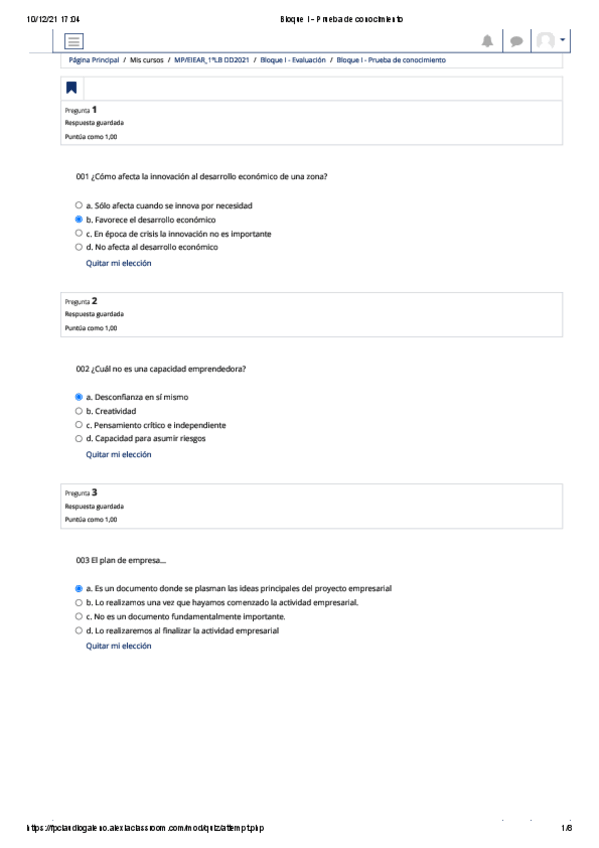The image size is (599, 848).
Task: Click Quitar mi elección under question 3
Action: pos(118,646)
